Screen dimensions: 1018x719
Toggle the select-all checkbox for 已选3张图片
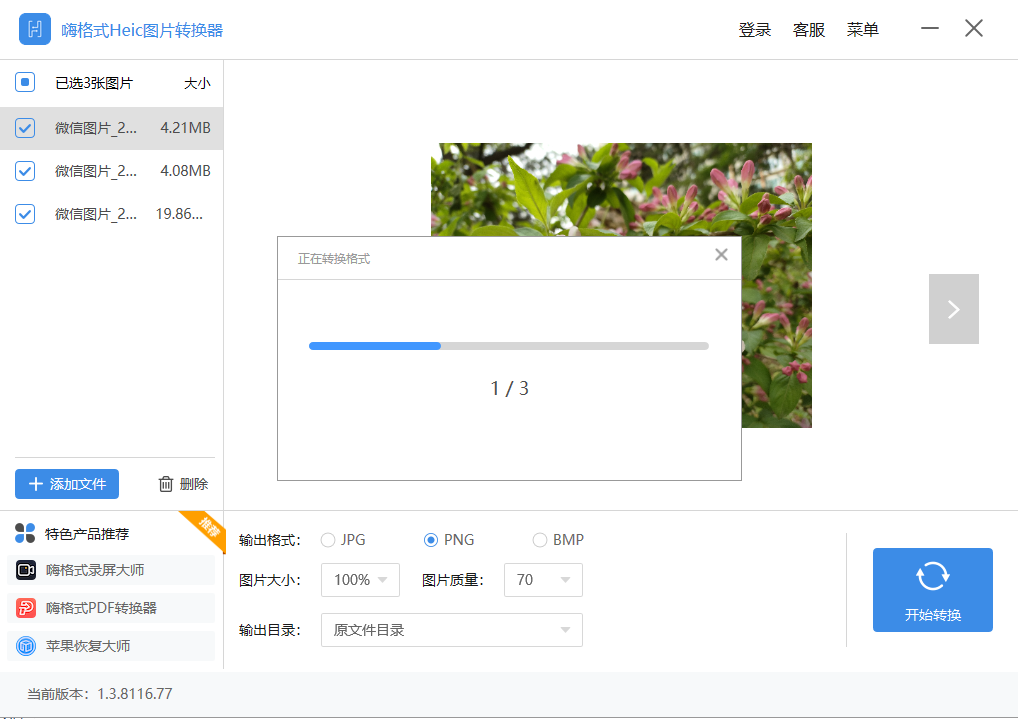pyautogui.click(x=24, y=83)
